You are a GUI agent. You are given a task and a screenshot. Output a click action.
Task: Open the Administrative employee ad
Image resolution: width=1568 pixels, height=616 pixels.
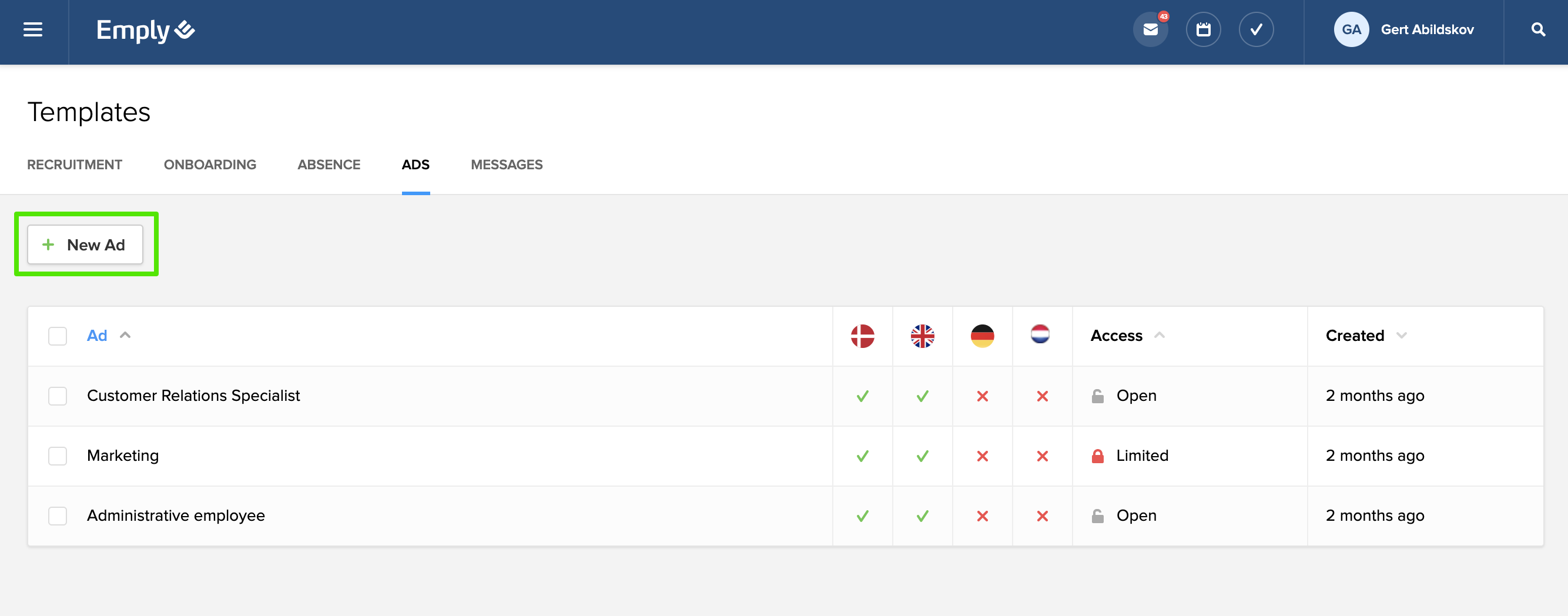pos(176,515)
